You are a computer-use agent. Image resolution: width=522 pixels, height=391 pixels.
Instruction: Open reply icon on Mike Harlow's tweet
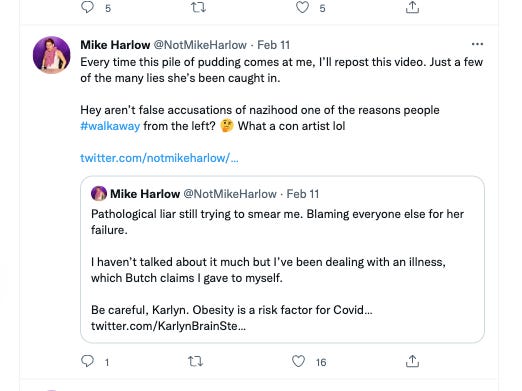pyautogui.click(x=88, y=361)
